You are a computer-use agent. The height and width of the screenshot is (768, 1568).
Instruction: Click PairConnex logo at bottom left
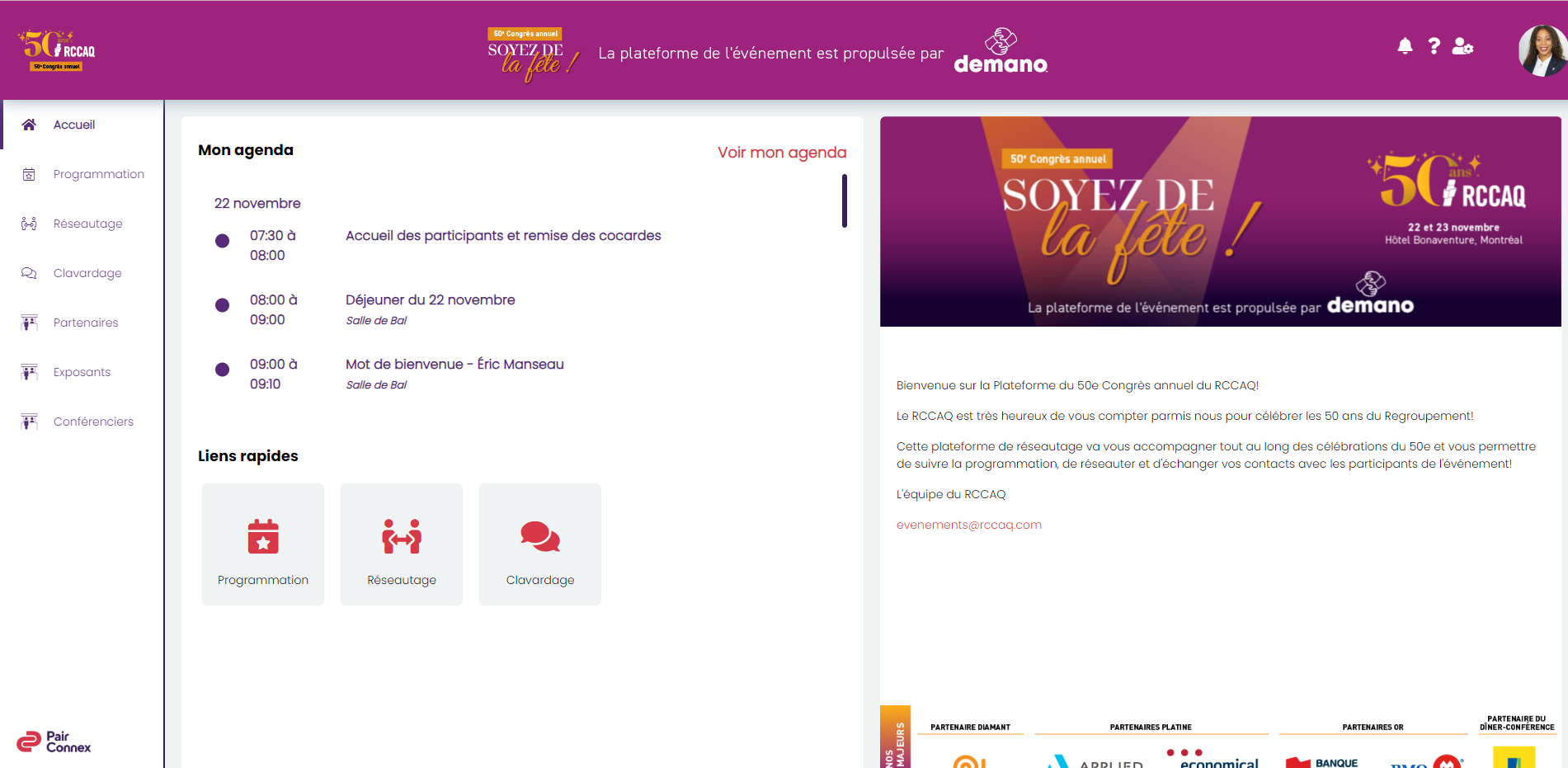(54, 742)
